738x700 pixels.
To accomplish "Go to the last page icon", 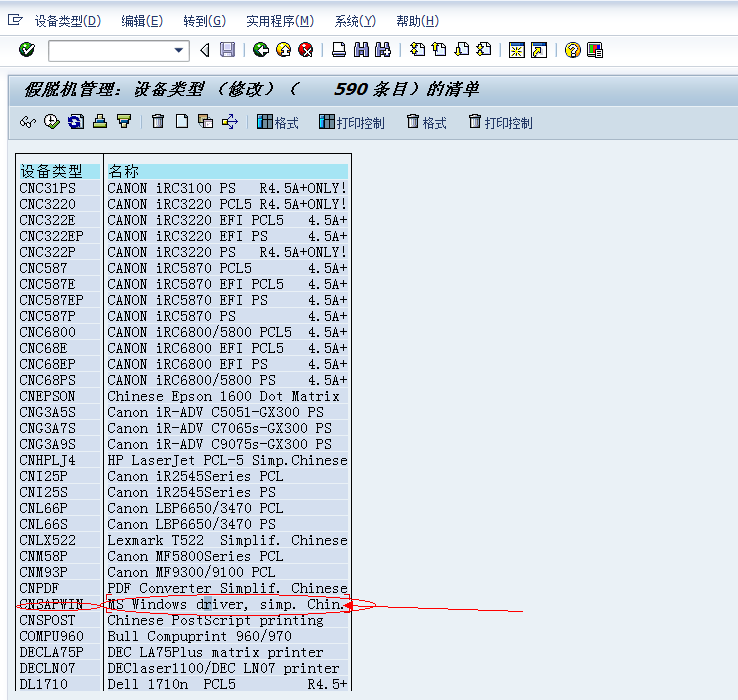I will tap(484, 49).
